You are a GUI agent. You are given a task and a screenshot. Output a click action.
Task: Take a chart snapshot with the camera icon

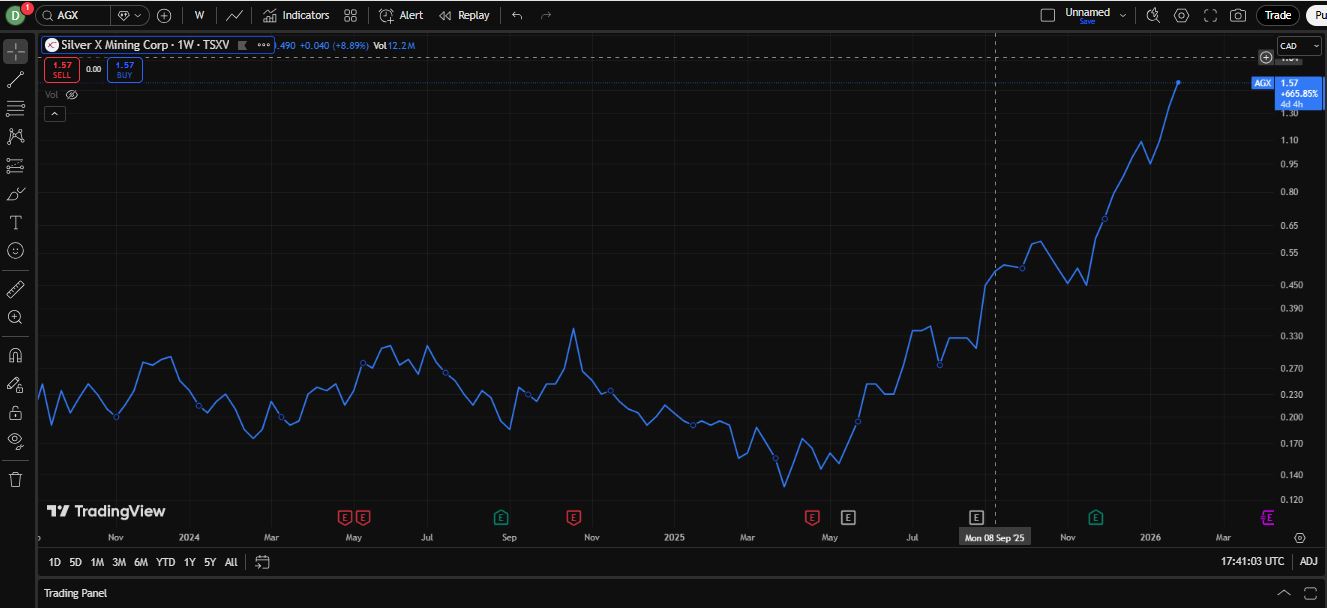coord(1238,15)
